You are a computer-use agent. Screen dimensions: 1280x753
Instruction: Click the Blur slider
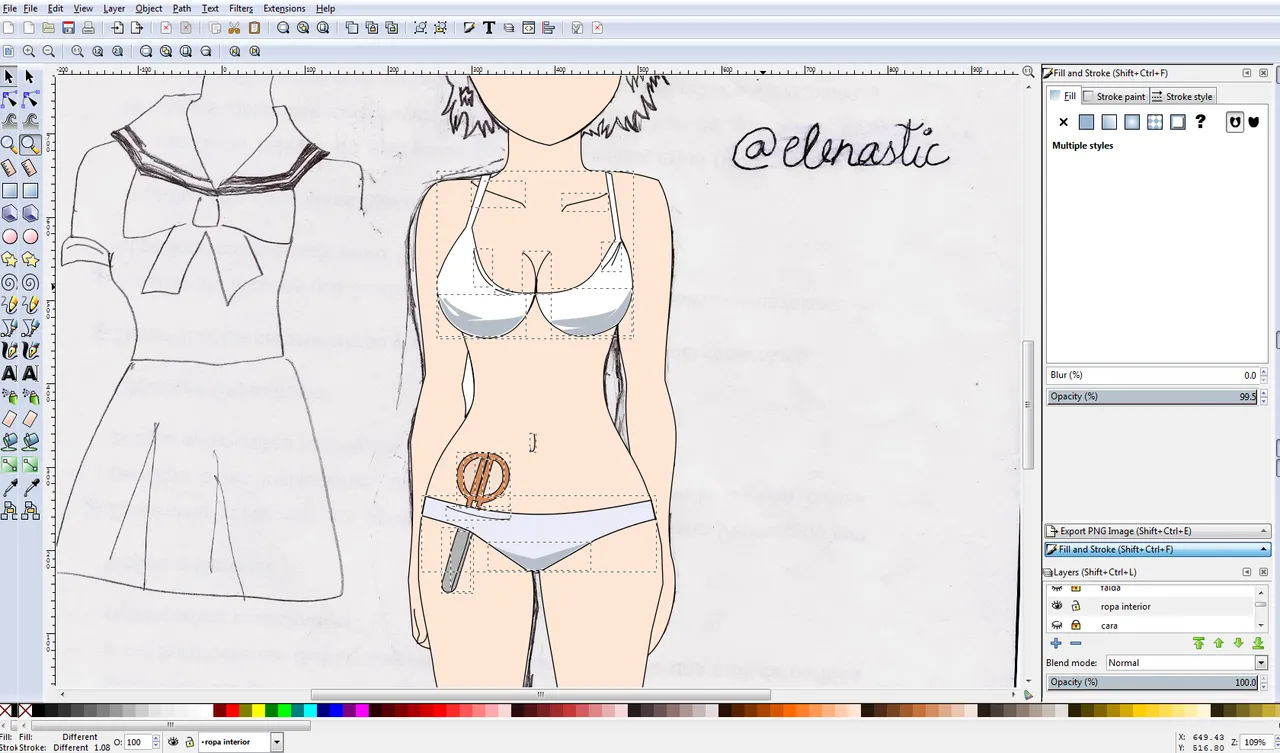pyautogui.click(x=1153, y=375)
